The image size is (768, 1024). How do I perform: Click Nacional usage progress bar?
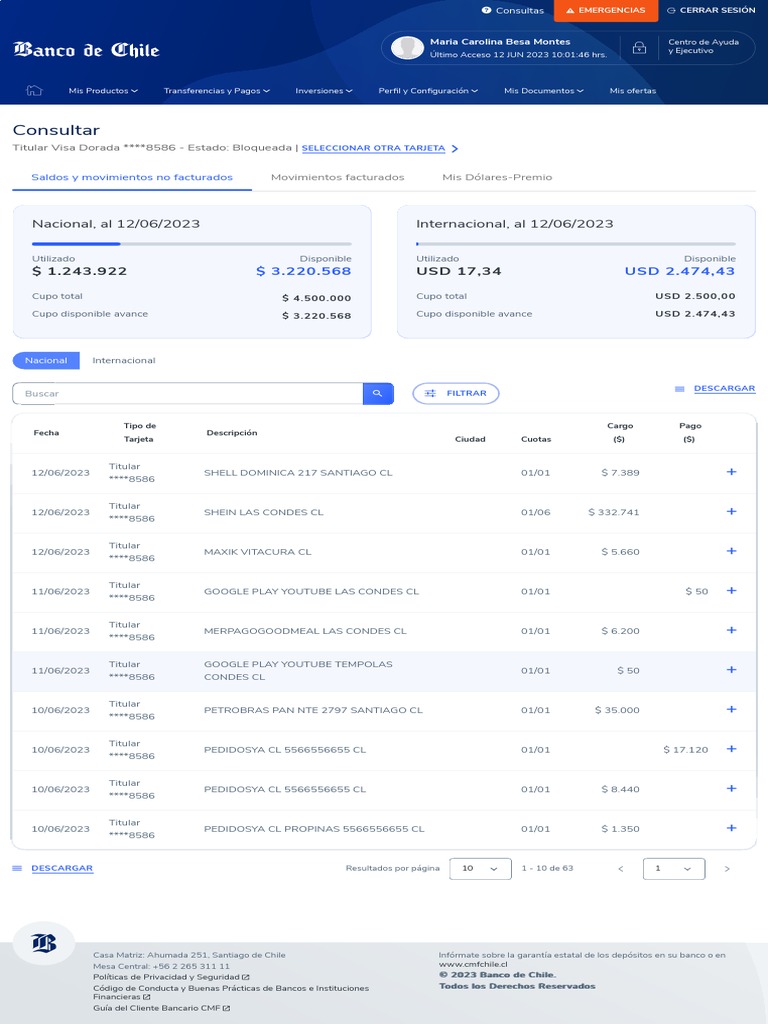pyautogui.click(x=192, y=244)
